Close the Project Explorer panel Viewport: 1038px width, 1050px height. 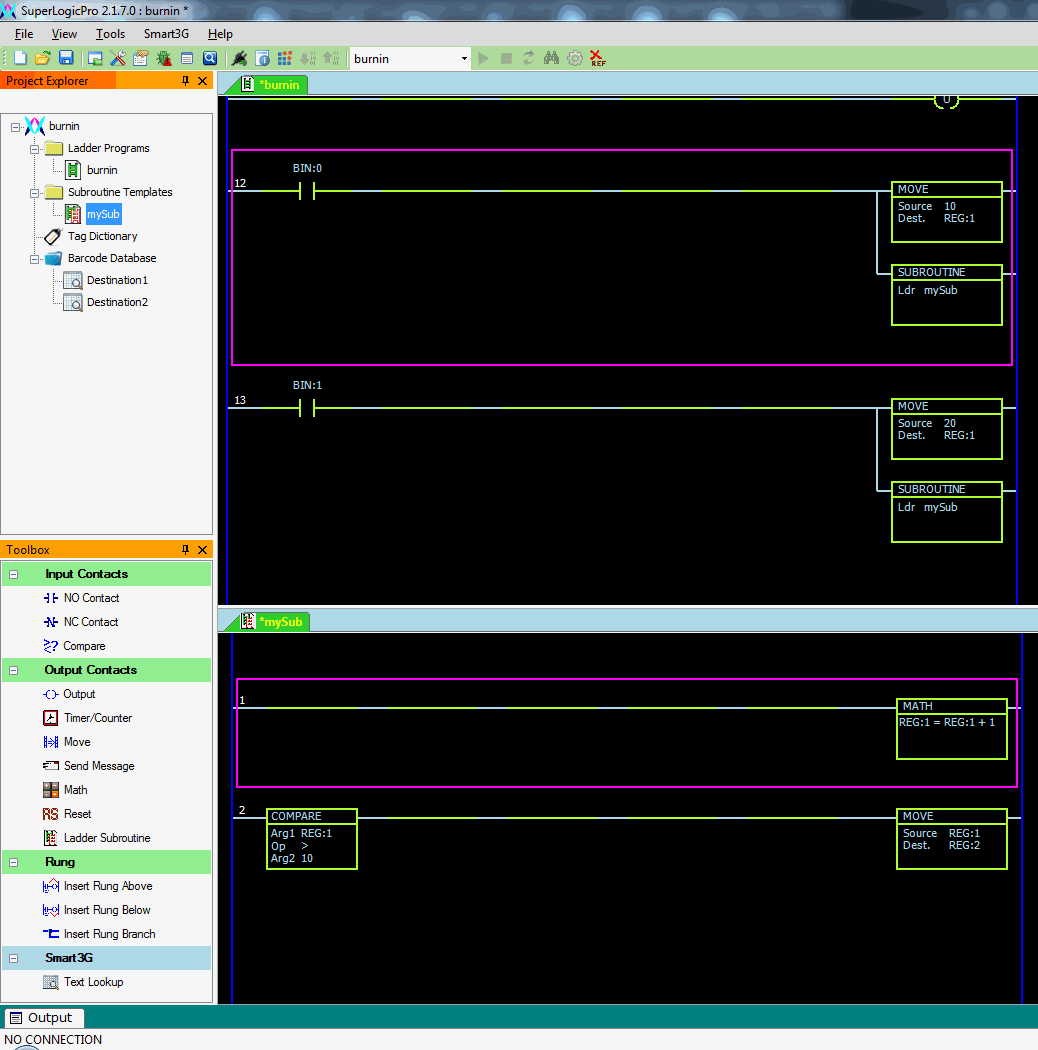(x=203, y=81)
